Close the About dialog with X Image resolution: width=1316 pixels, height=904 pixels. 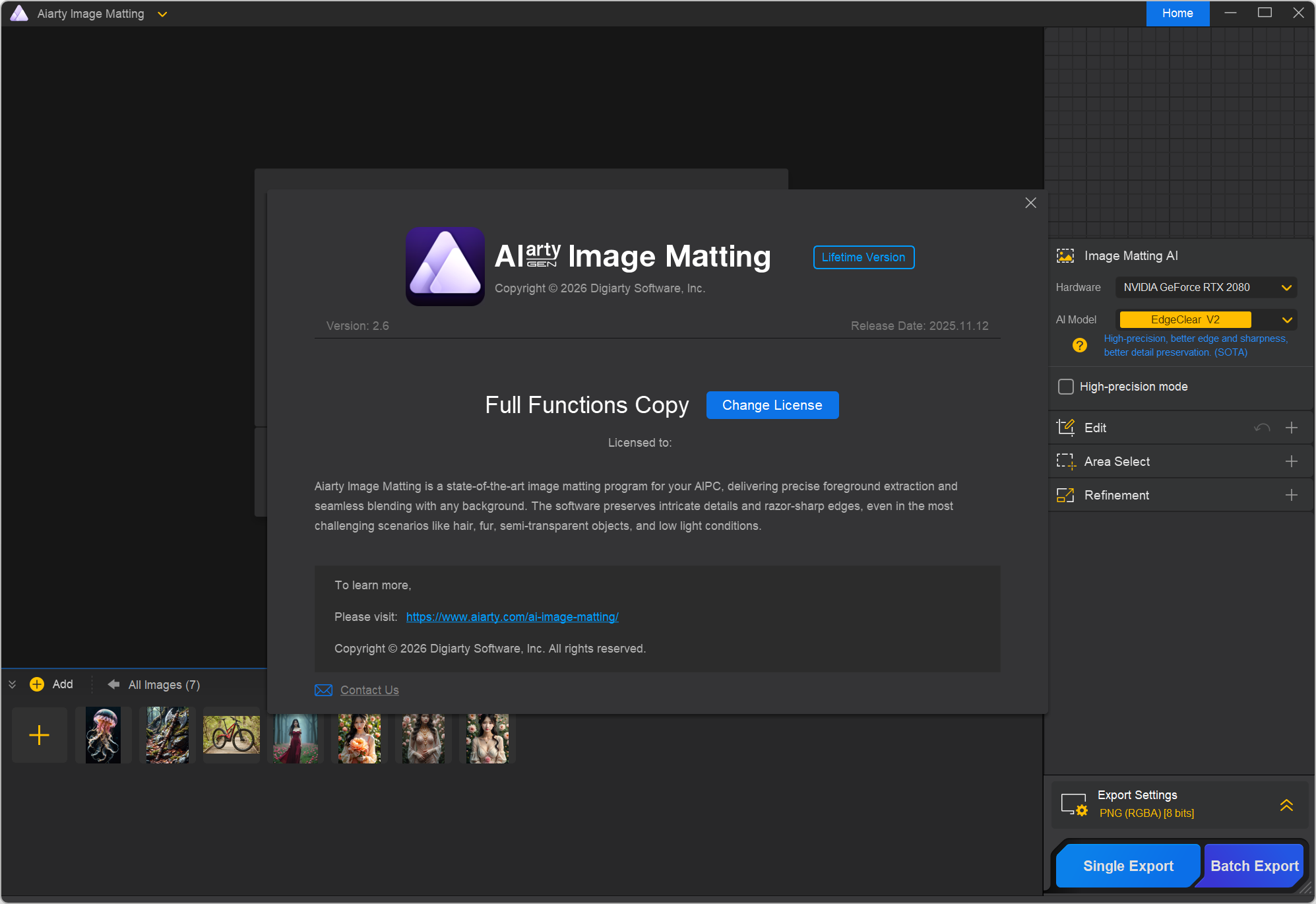[1030, 203]
